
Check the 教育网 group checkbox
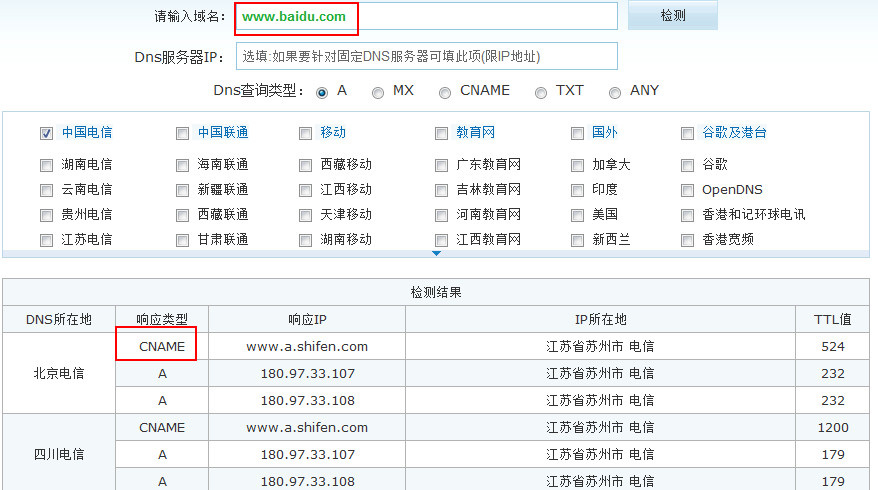(x=442, y=133)
